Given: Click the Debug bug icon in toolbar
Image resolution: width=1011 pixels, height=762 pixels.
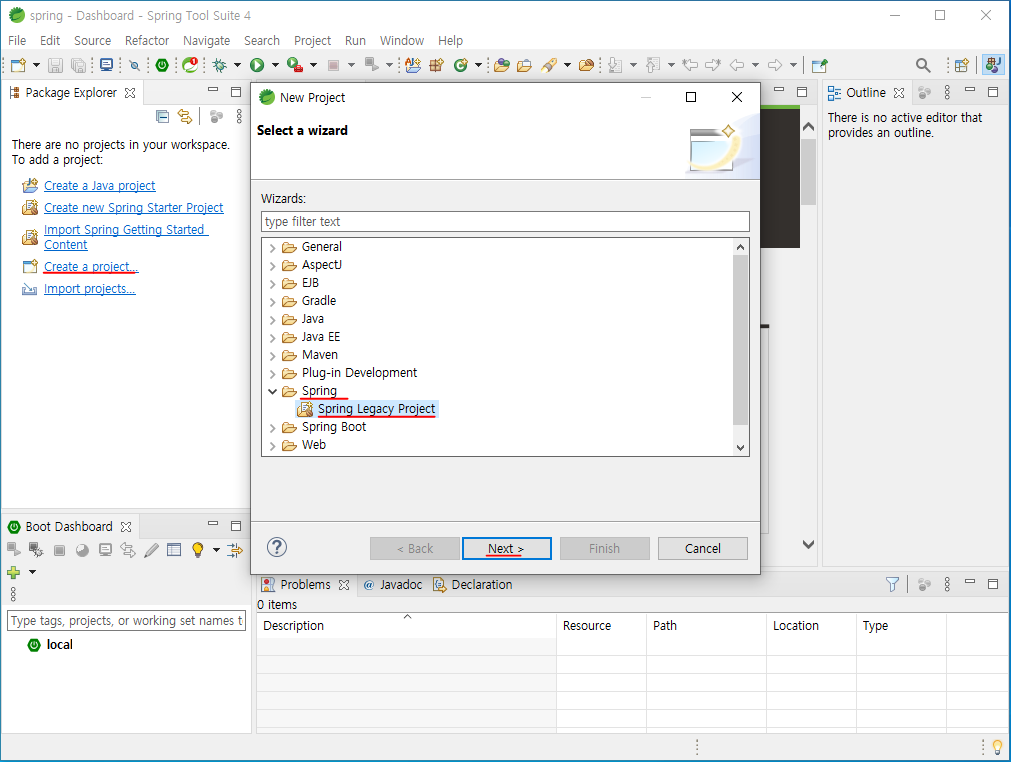Looking at the screenshot, I should (220, 65).
